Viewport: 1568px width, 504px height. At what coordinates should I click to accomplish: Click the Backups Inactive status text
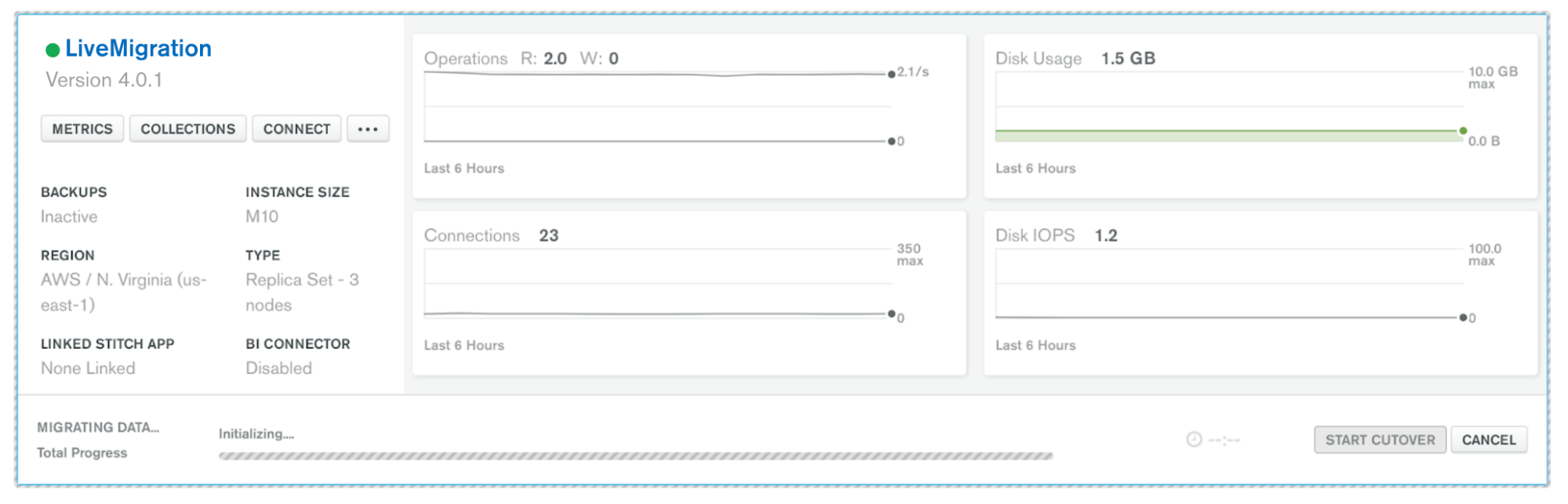coord(69,216)
